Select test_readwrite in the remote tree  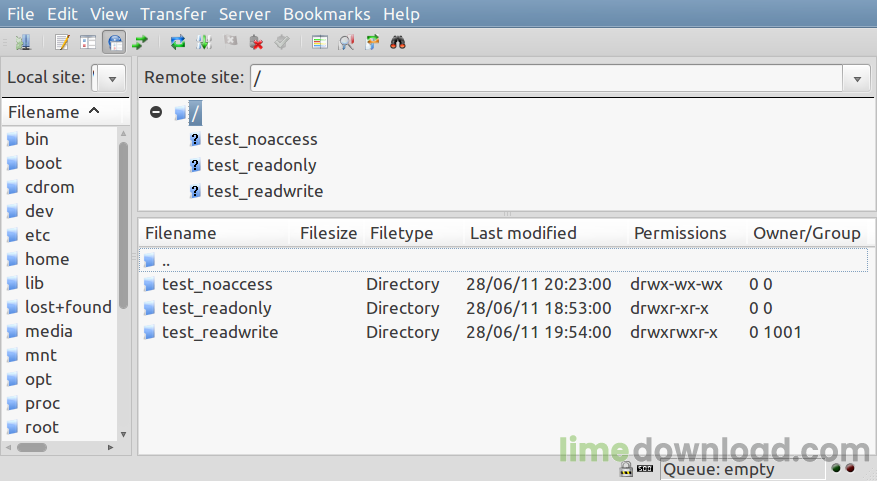(x=265, y=191)
